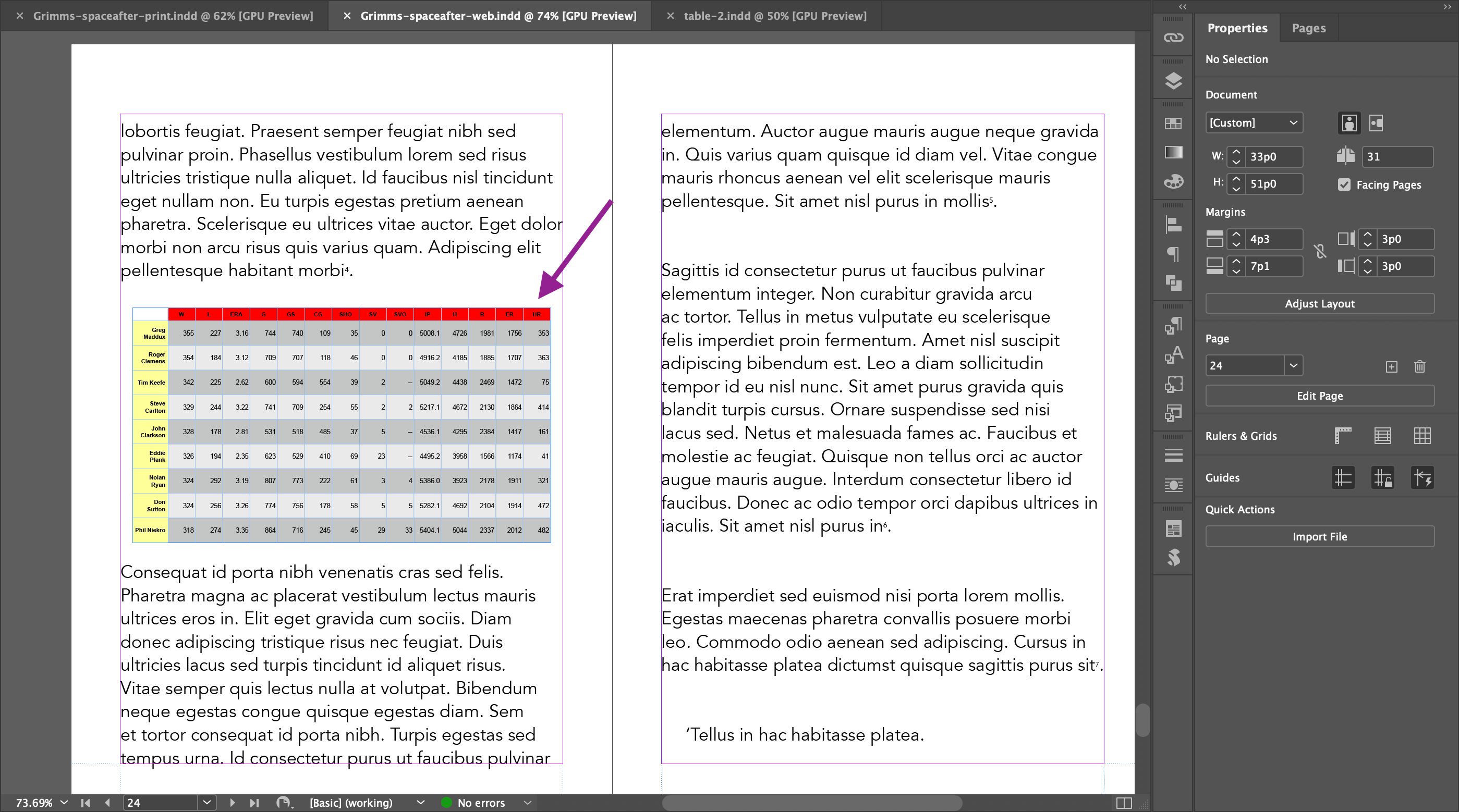Open the Color palette panel icon
Image resolution: width=1459 pixels, height=812 pixels.
pos(1173,182)
